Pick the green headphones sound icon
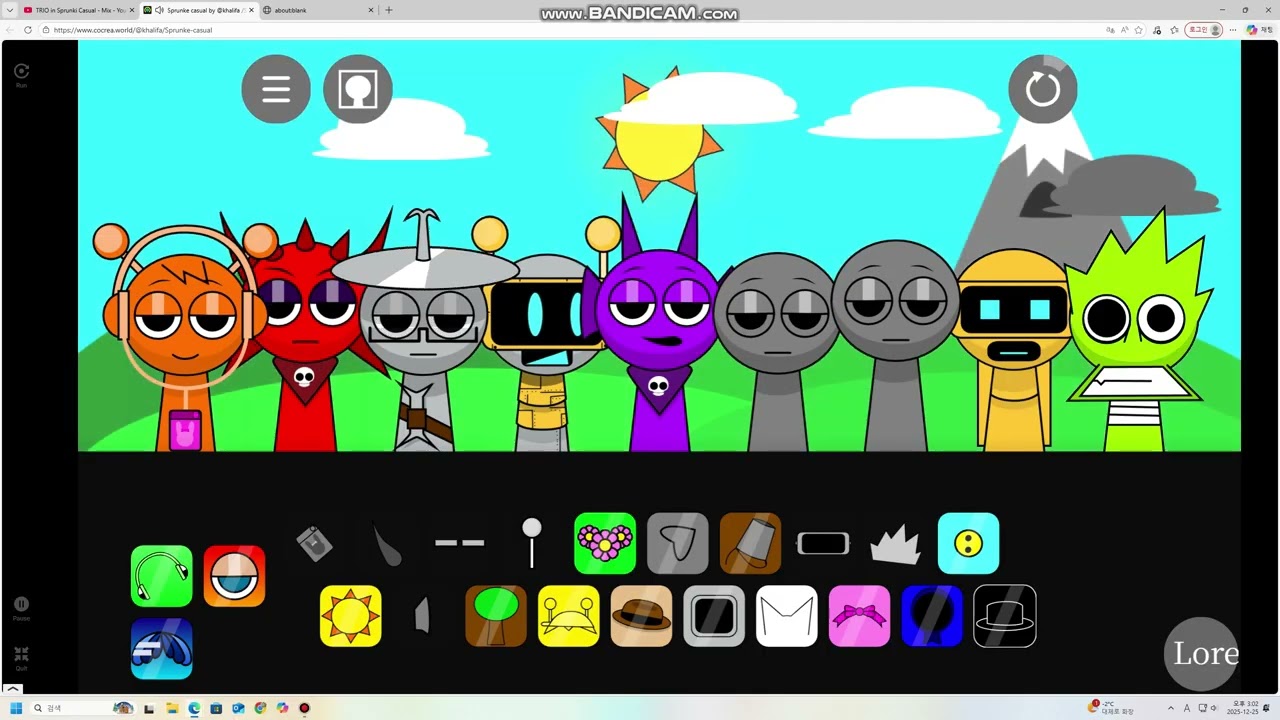Image resolution: width=1280 pixels, height=720 pixels. [162, 576]
